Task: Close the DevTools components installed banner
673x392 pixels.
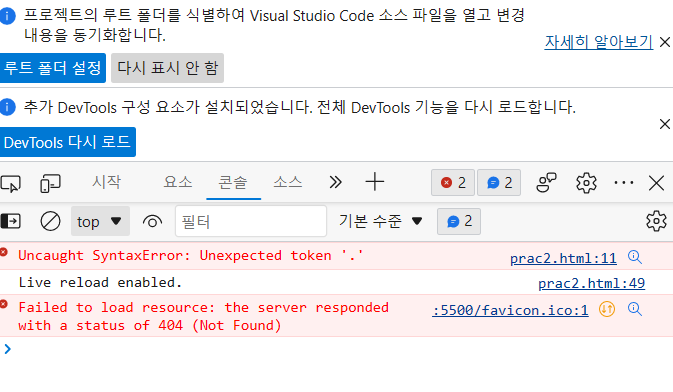Action: click(664, 124)
